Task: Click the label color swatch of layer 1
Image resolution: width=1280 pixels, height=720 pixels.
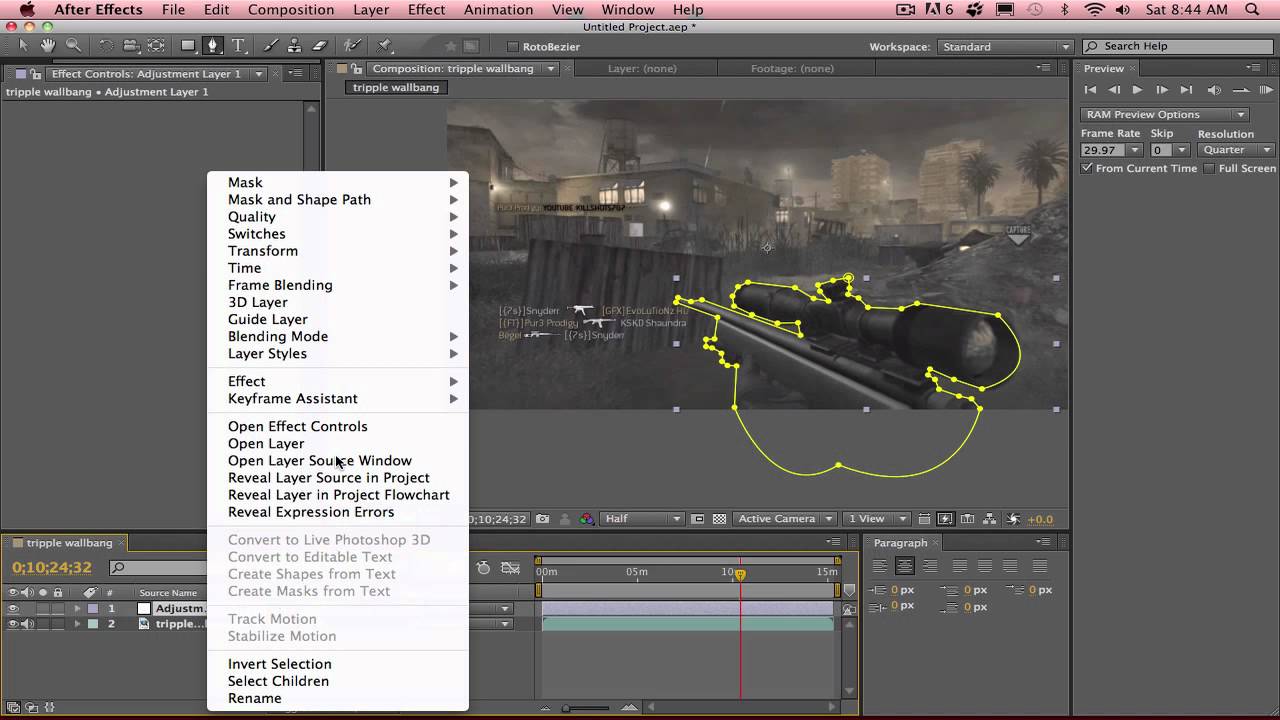Action: tap(93, 608)
